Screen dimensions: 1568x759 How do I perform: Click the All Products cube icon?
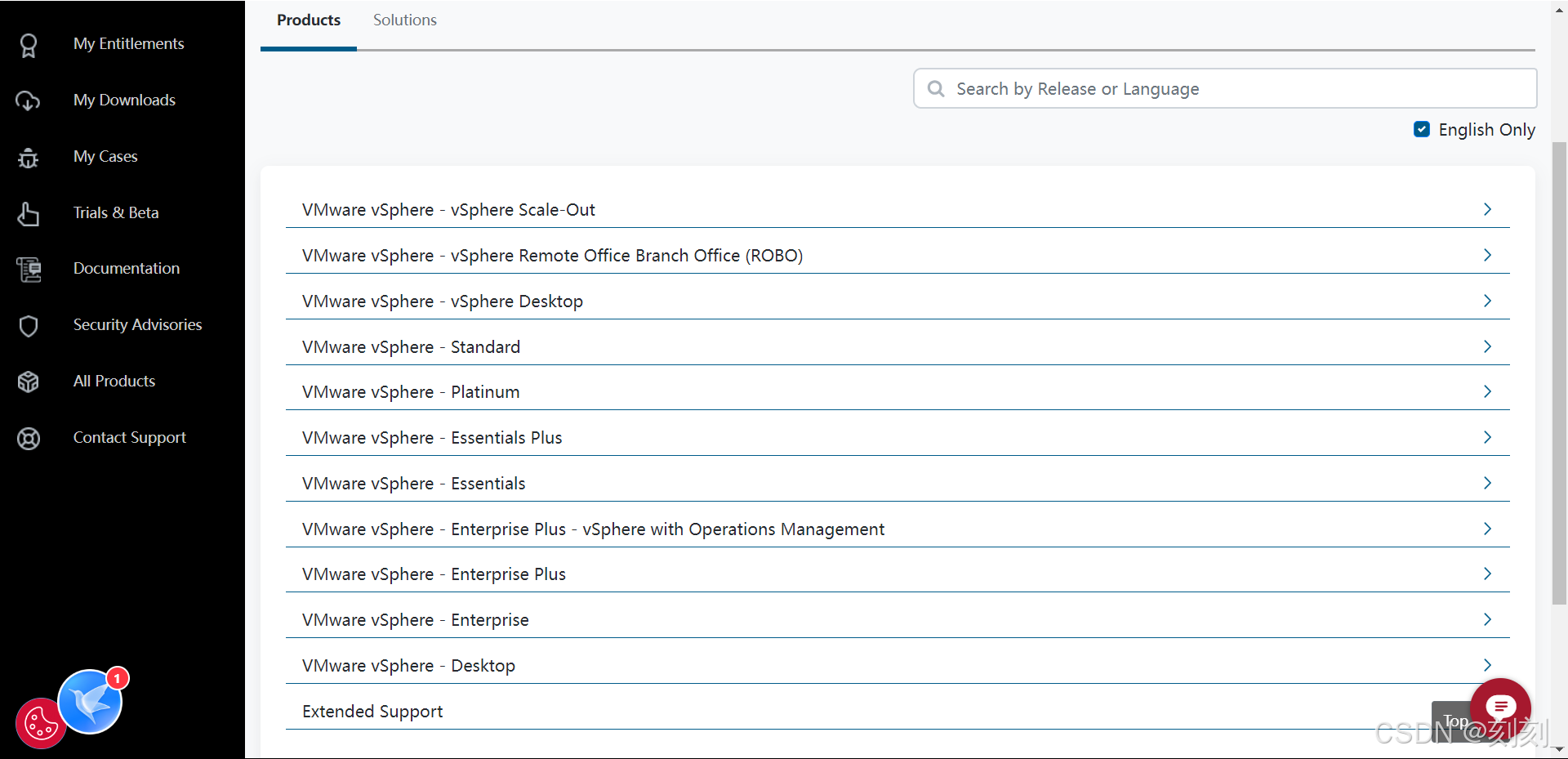coord(29,382)
